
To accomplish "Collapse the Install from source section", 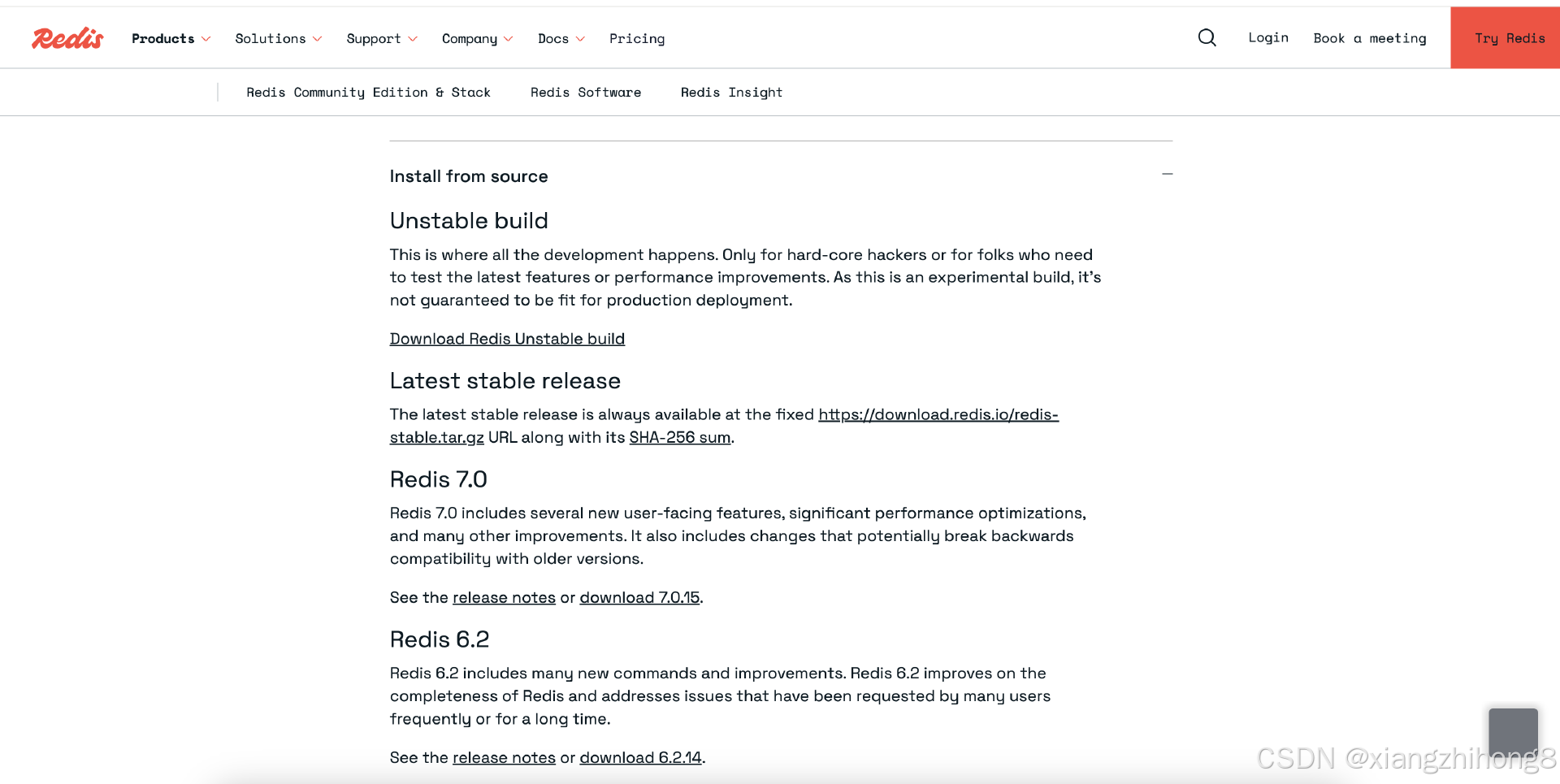I will [x=1168, y=174].
